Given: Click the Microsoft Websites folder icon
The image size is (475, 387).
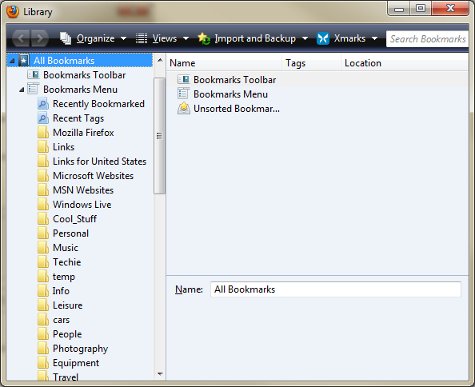Looking at the screenshot, I should click(x=43, y=176).
